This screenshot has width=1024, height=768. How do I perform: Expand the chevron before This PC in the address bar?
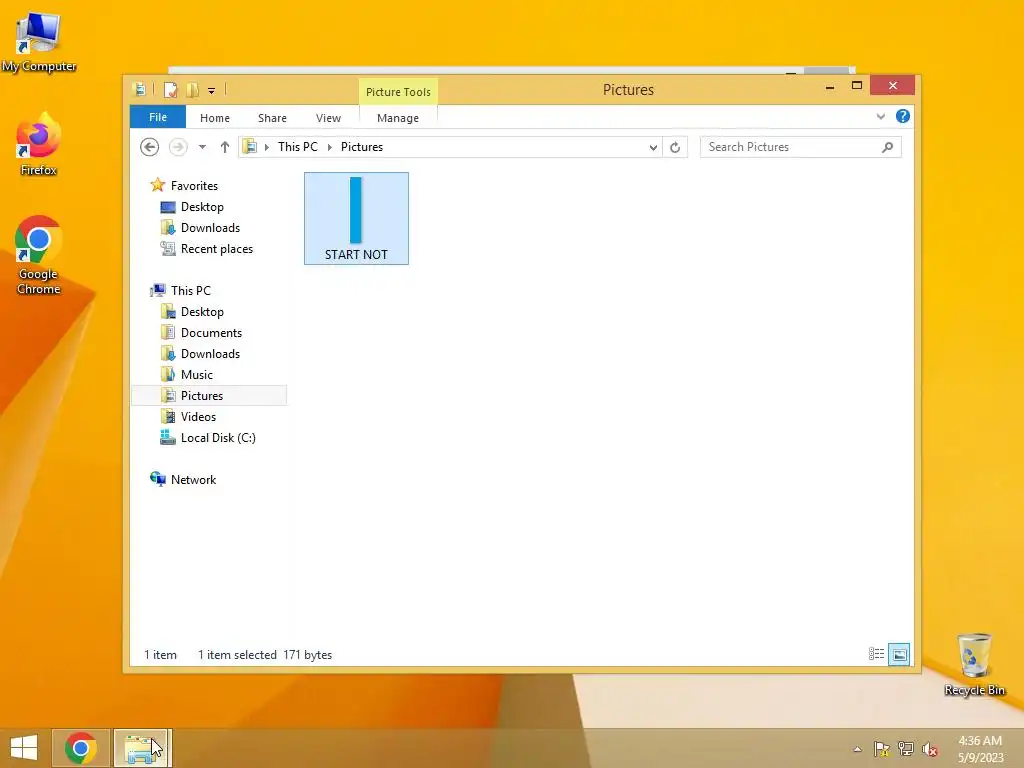pyautogui.click(x=266, y=147)
